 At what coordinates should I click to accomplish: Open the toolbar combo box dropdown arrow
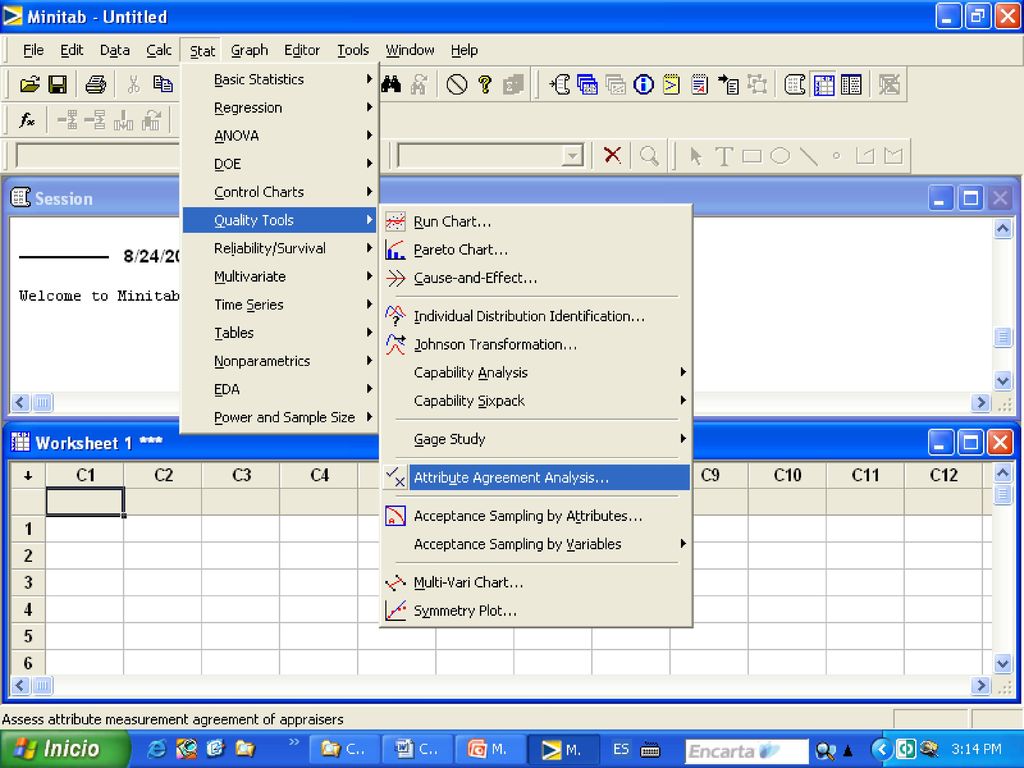tap(573, 156)
